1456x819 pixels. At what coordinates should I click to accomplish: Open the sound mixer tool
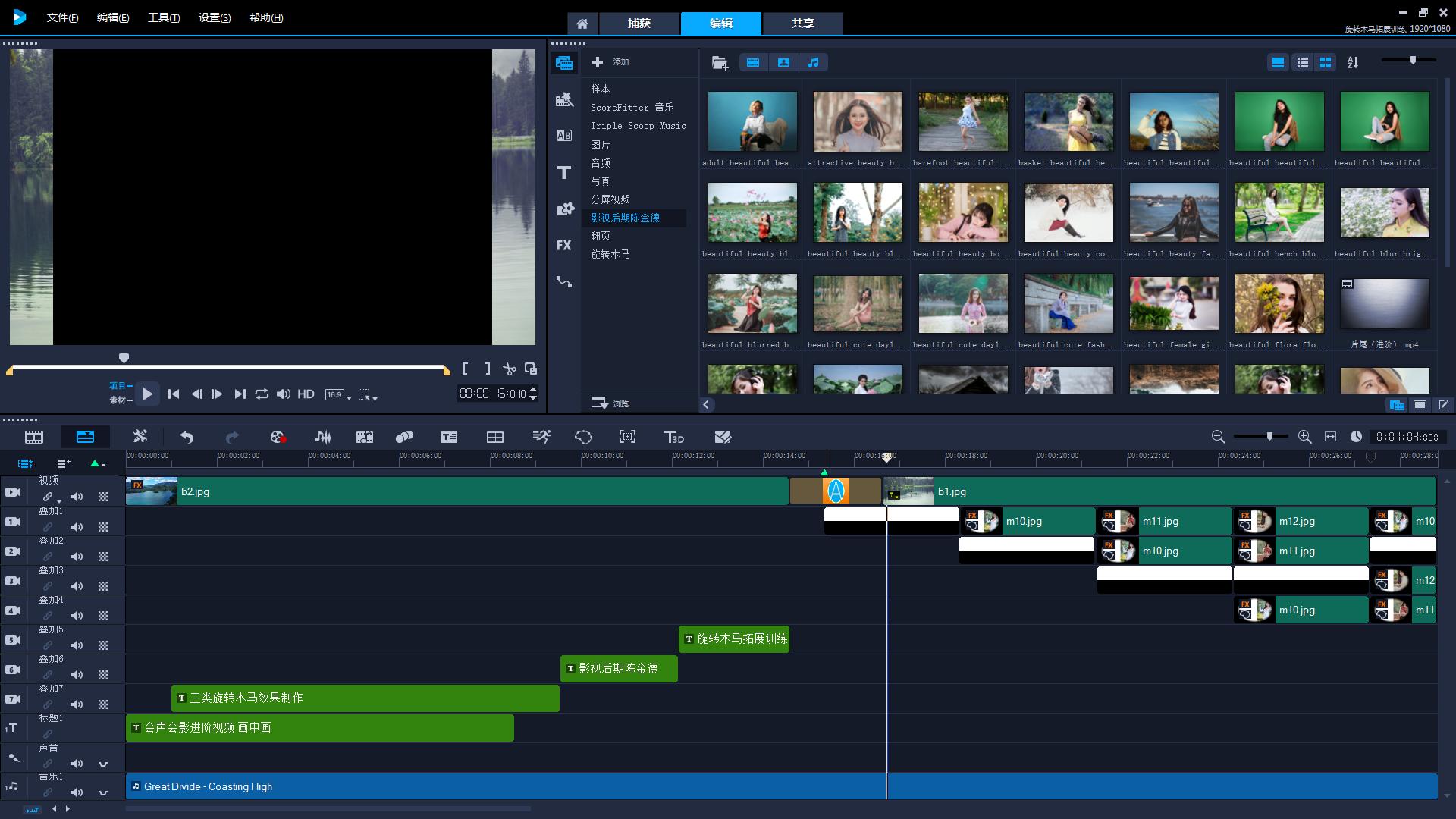[x=322, y=437]
